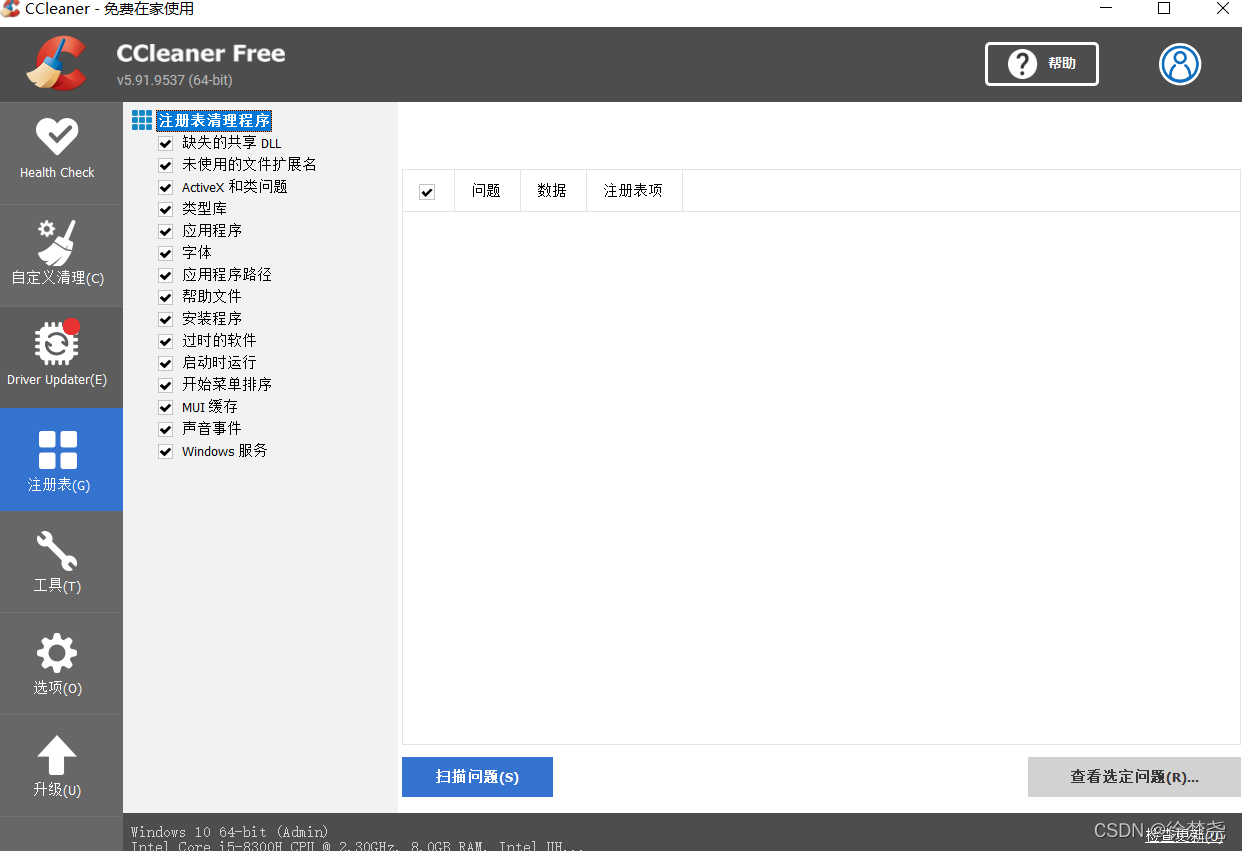This screenshot has width=1242, height=851.
Task: Open the Health Check section
Action: (x=57, y=153)
